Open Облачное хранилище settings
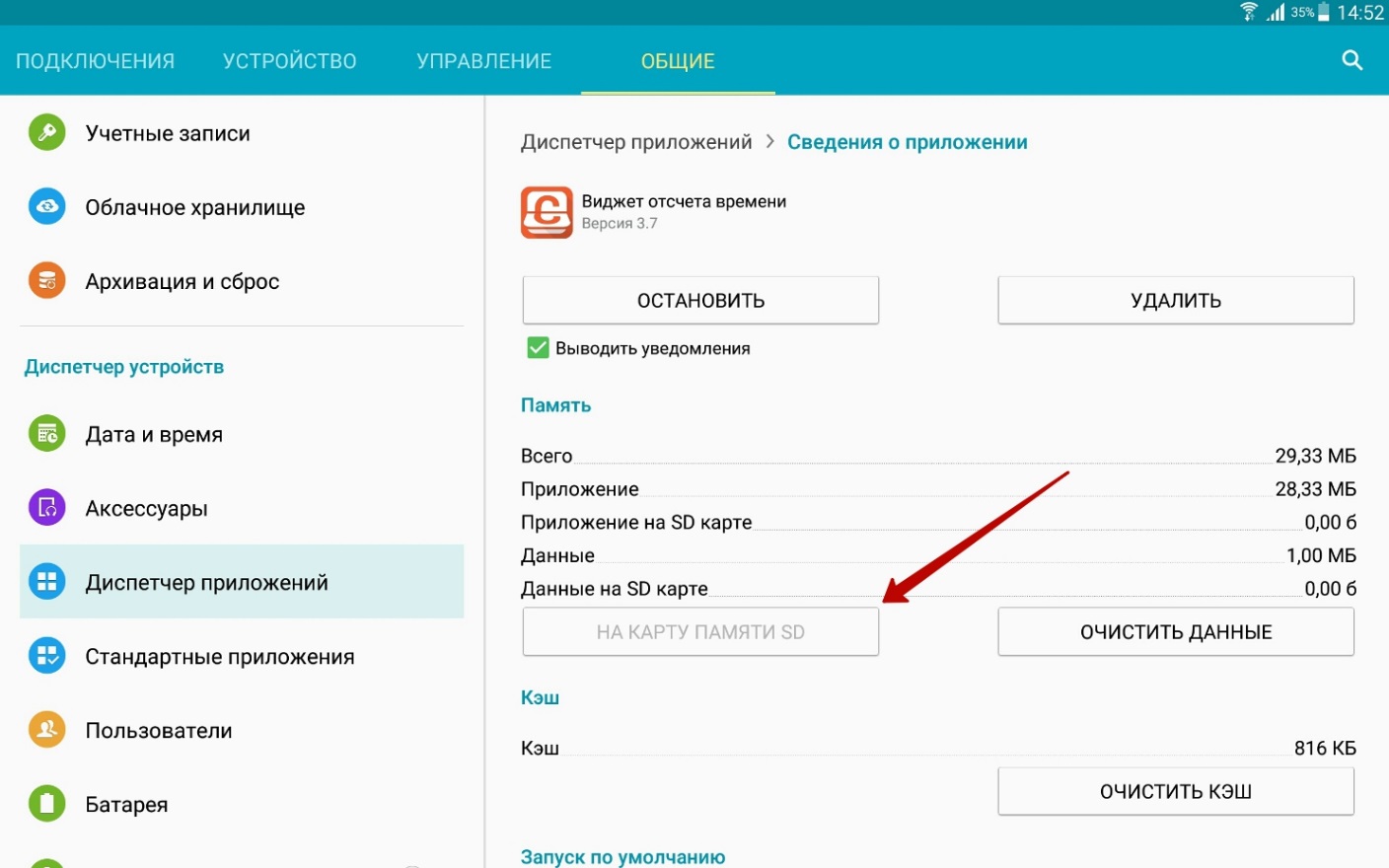 pos(242,207)
